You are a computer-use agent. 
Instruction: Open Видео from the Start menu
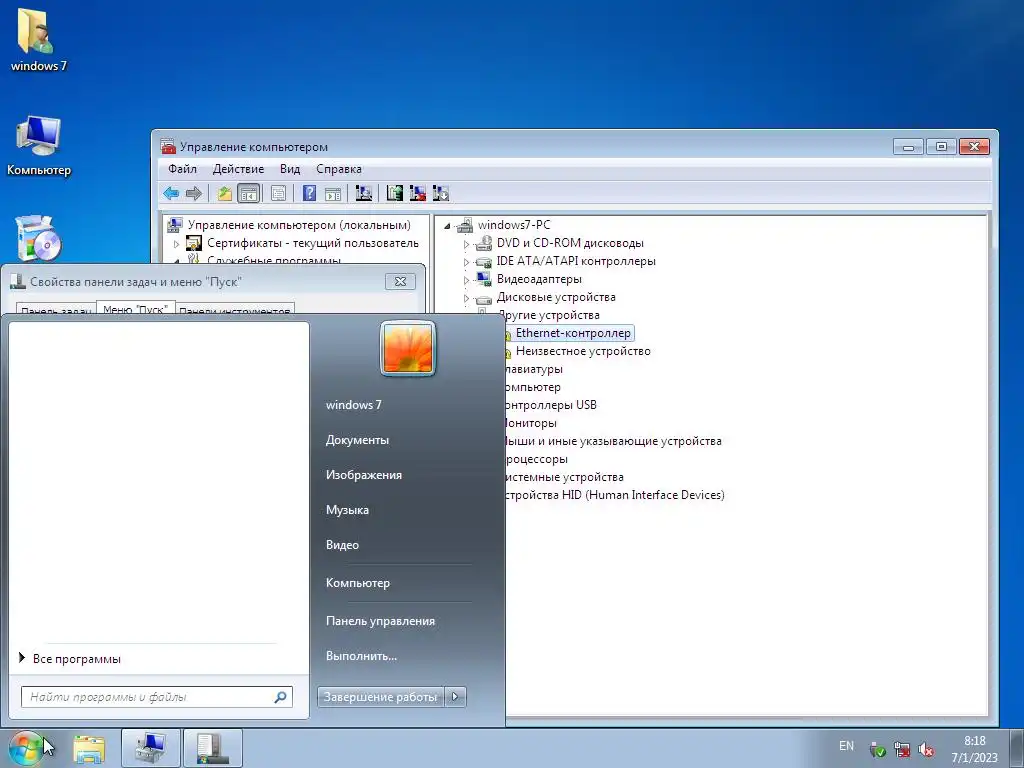[342, 545]
